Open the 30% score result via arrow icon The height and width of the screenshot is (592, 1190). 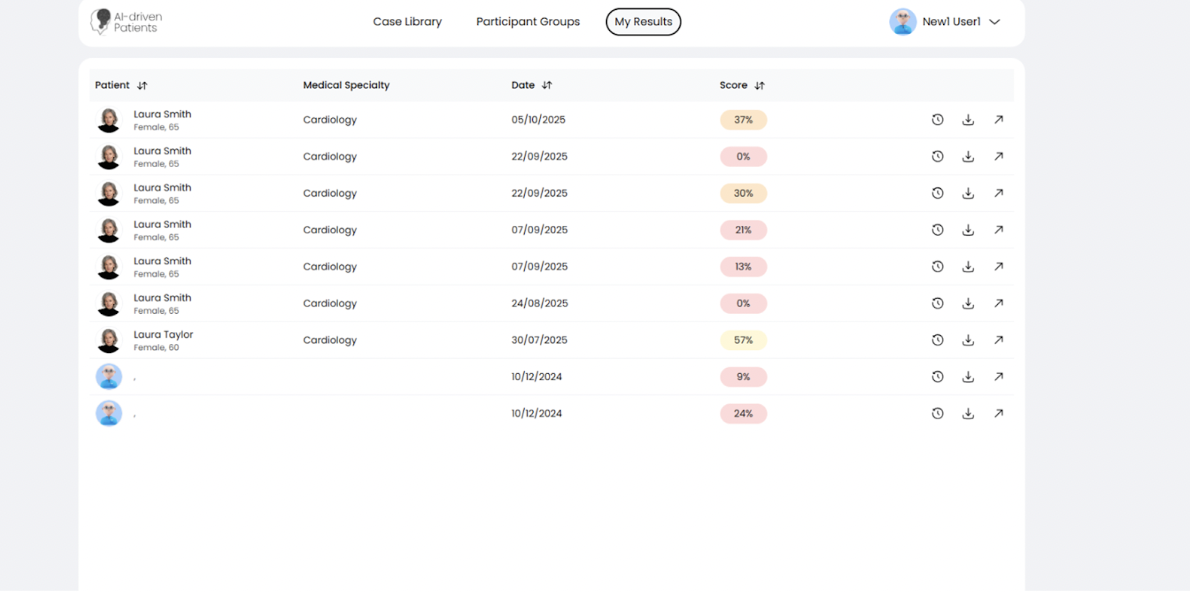(x=998, y=193)
